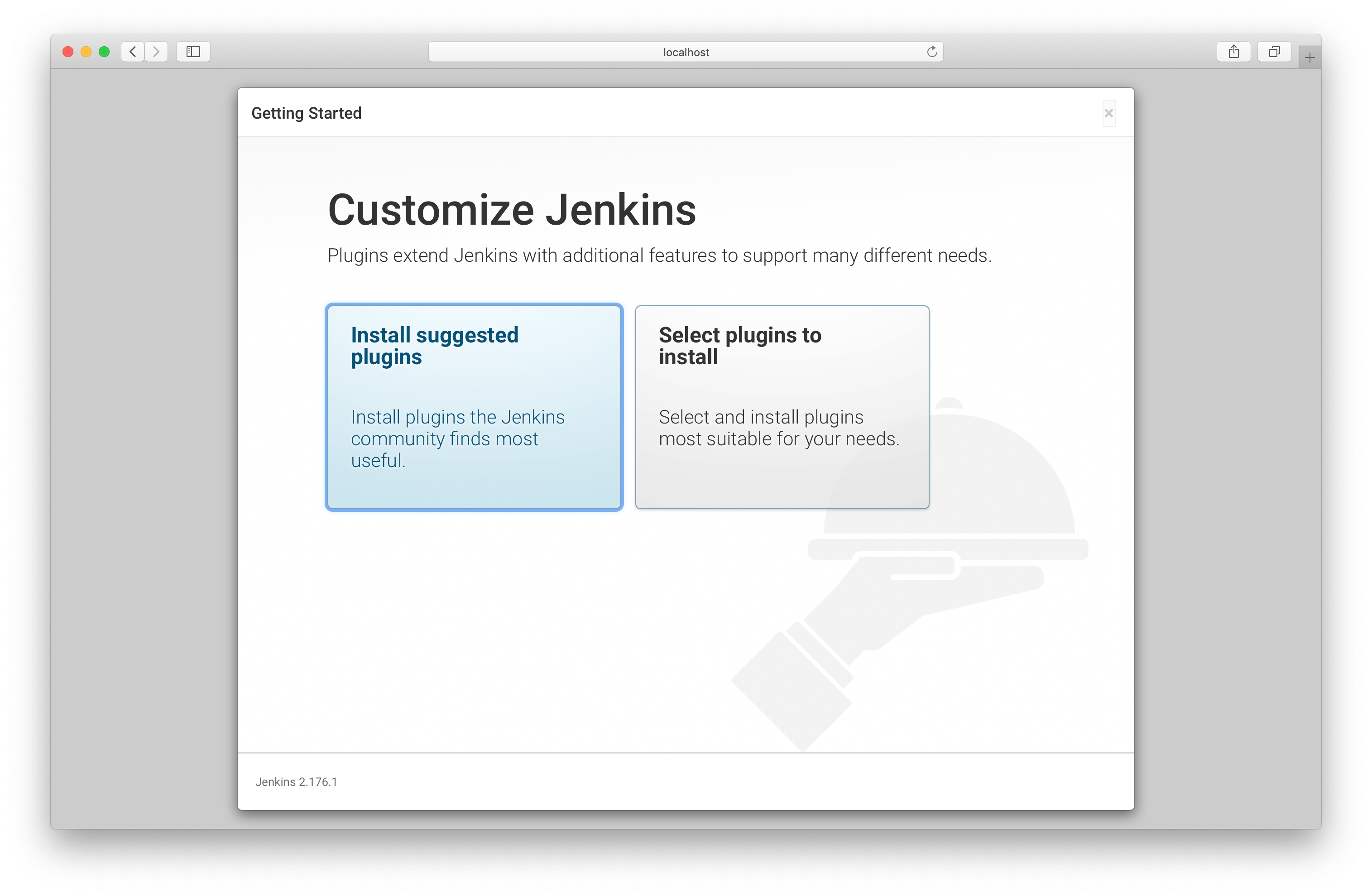
Task: Click inside the highlighted suggested plugins description
Action: coord(457,438)
